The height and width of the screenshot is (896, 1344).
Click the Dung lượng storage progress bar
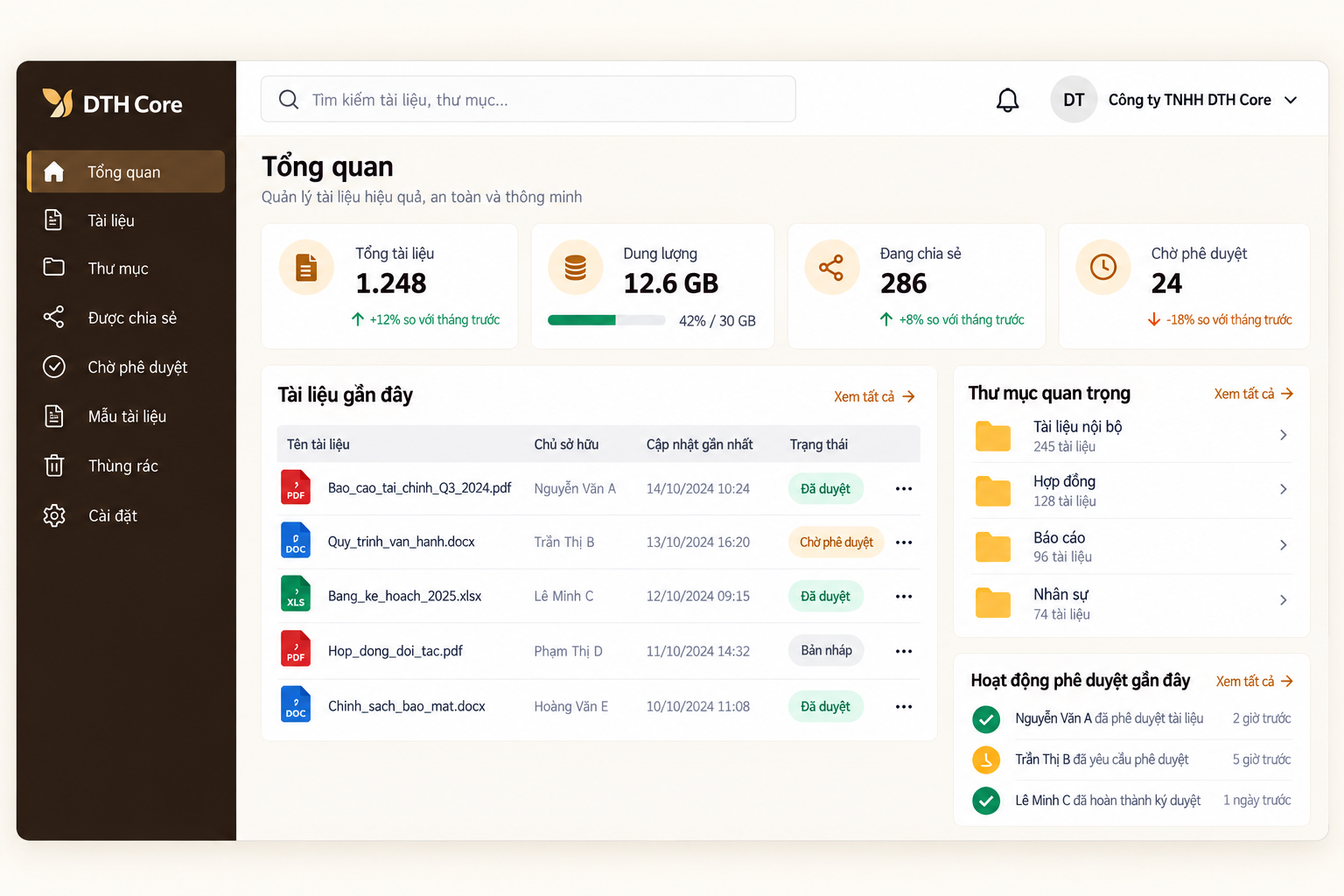click(606, 320)
